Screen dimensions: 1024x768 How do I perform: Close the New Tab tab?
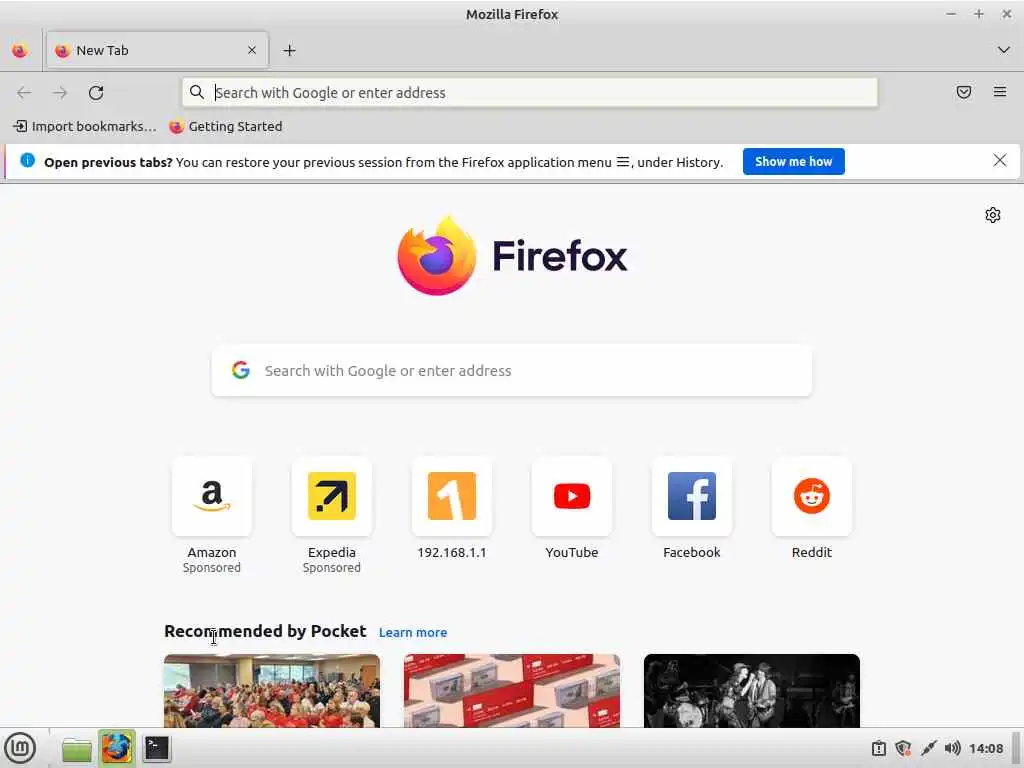coord(252,50)
